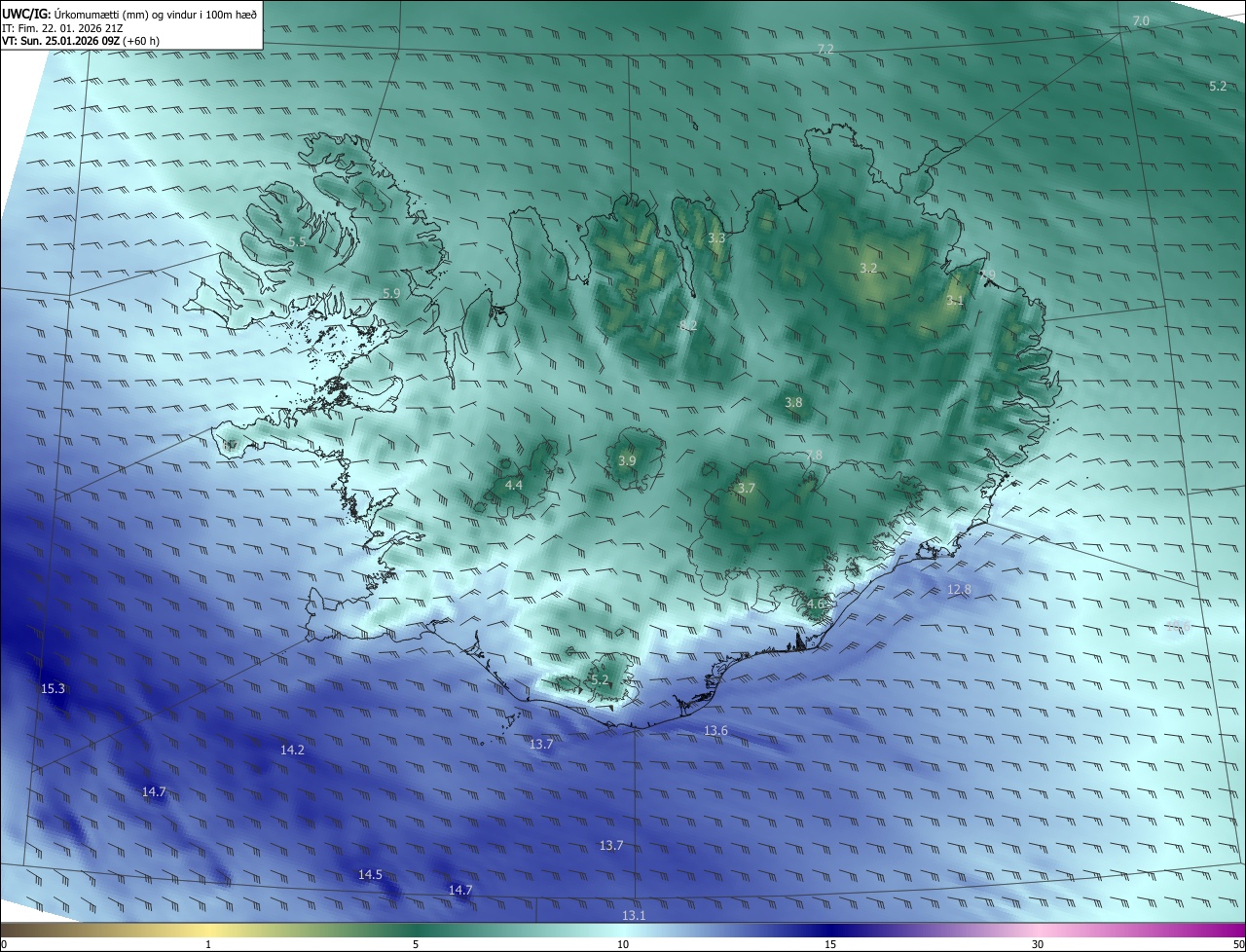Click the 5.5 value over the Westfjords
1246x952 pixels.
297,241
